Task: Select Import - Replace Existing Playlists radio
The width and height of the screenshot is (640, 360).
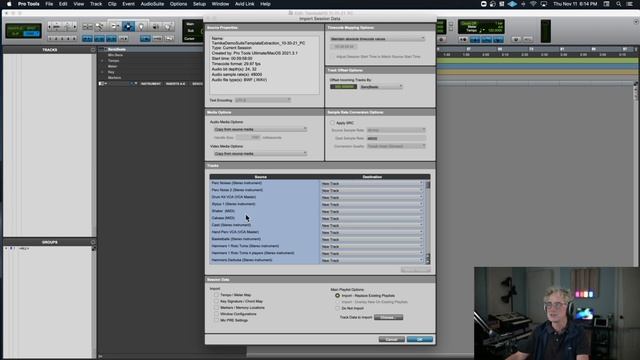Action: pos(337,295)
